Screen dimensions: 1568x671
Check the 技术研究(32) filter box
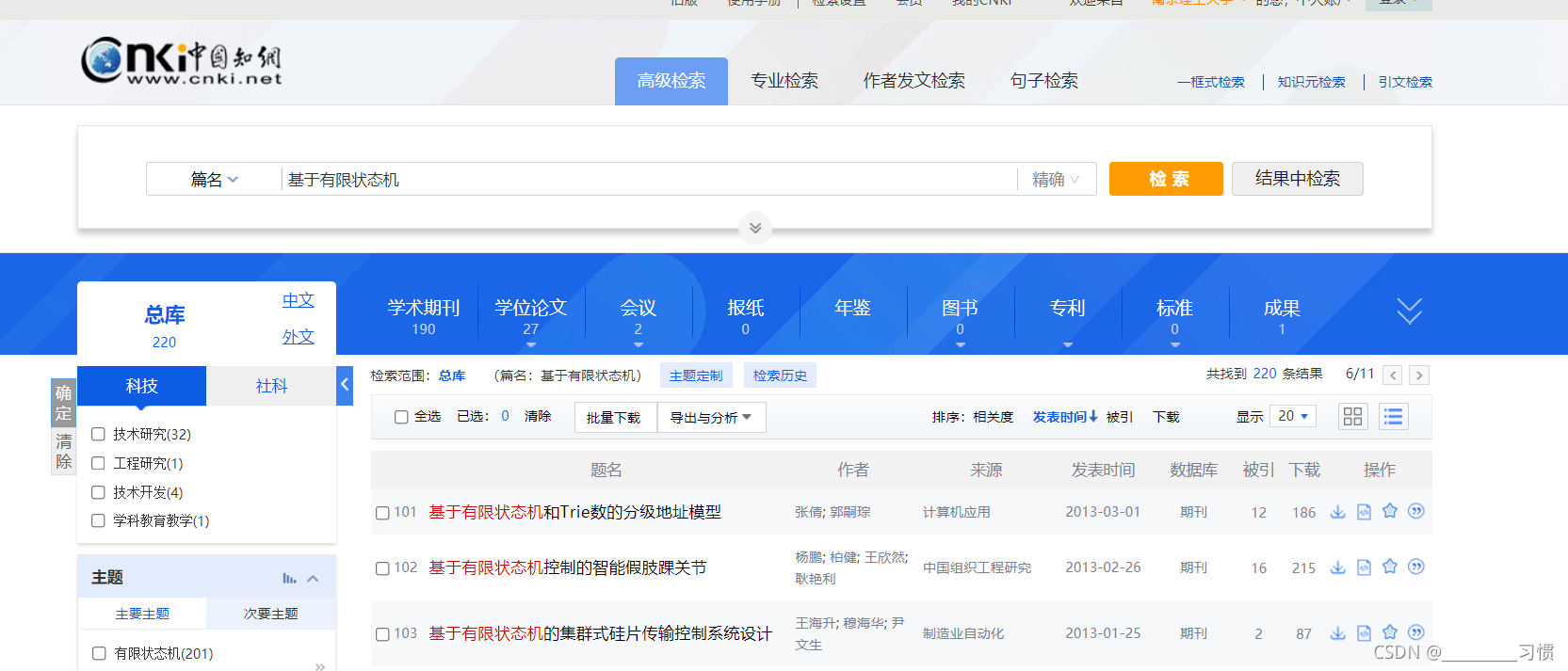98,434
